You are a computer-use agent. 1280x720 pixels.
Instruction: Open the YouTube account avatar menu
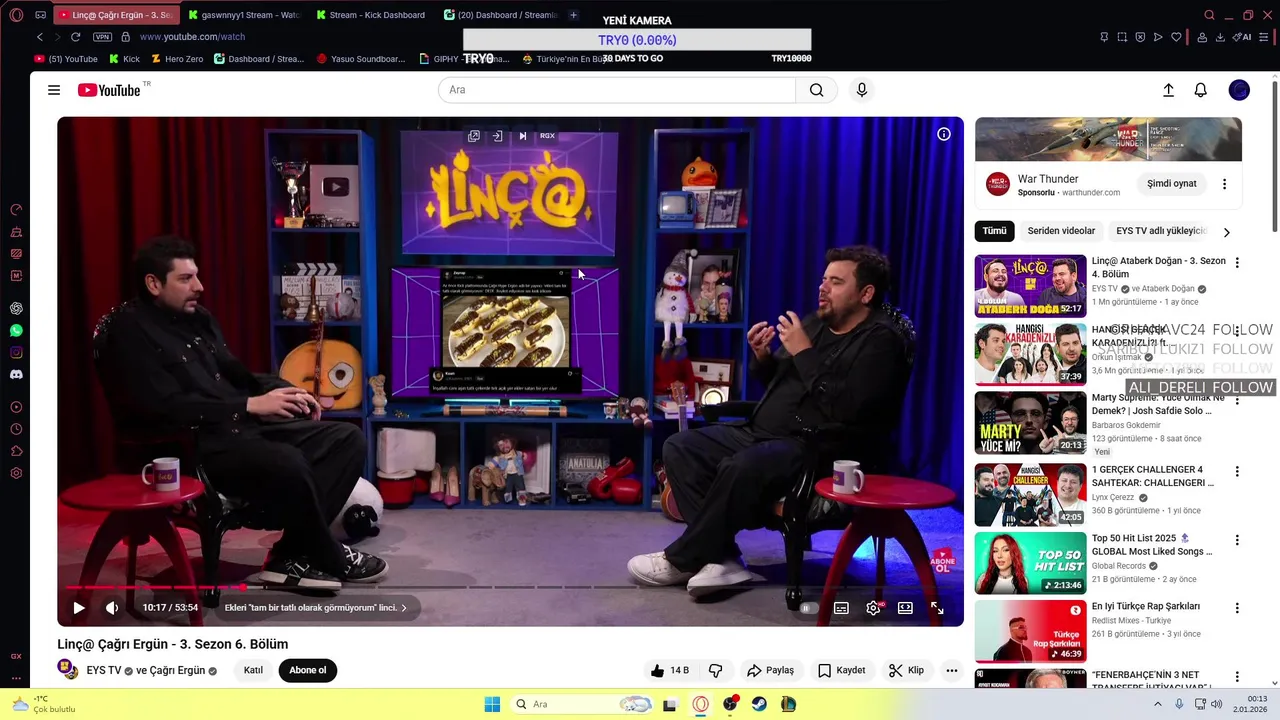pos(1239,90)
